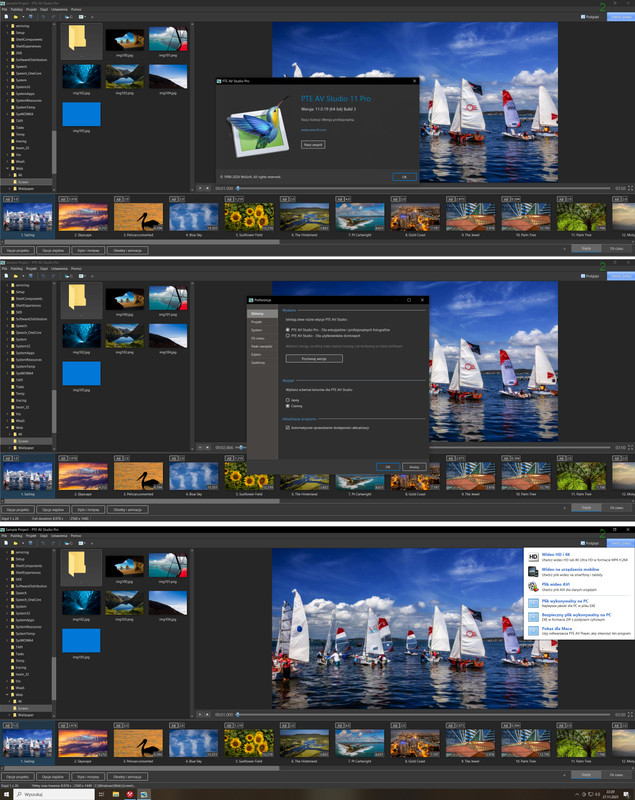Viewport: 635px width, 800px height.
Task: Expand the Setup folder in tree behind About dialog
Action: click(7, 33)
